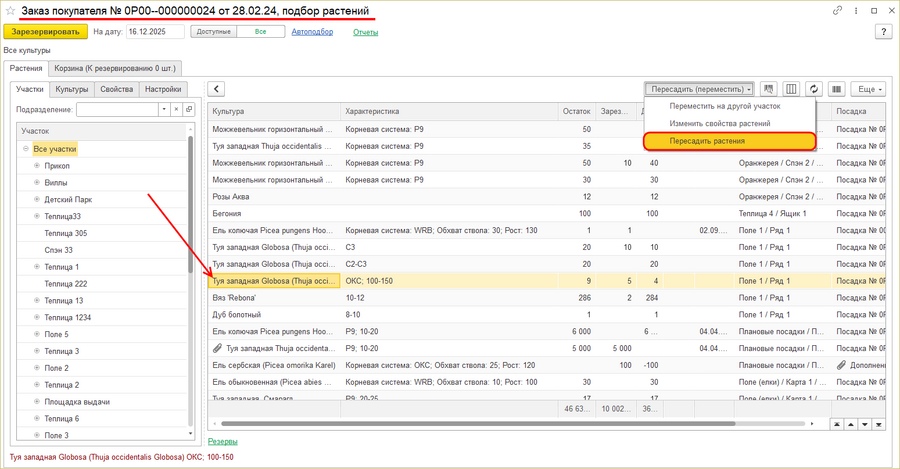Screen dimensions: 900x469
Task: Expand the Теплица 1 tree node
Action: 37,267
